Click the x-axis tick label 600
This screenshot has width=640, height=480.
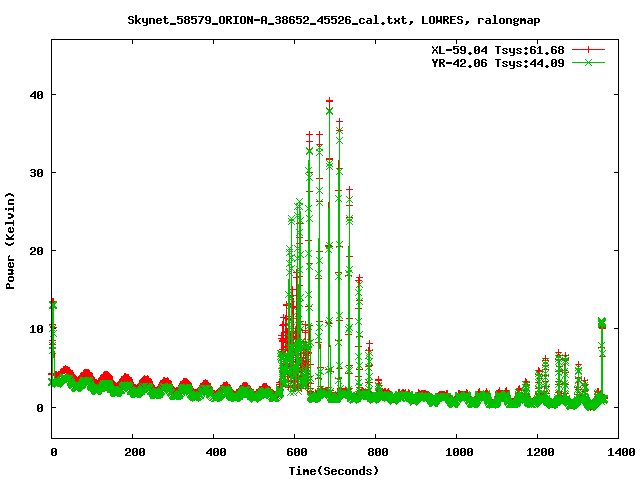(297, 452)
